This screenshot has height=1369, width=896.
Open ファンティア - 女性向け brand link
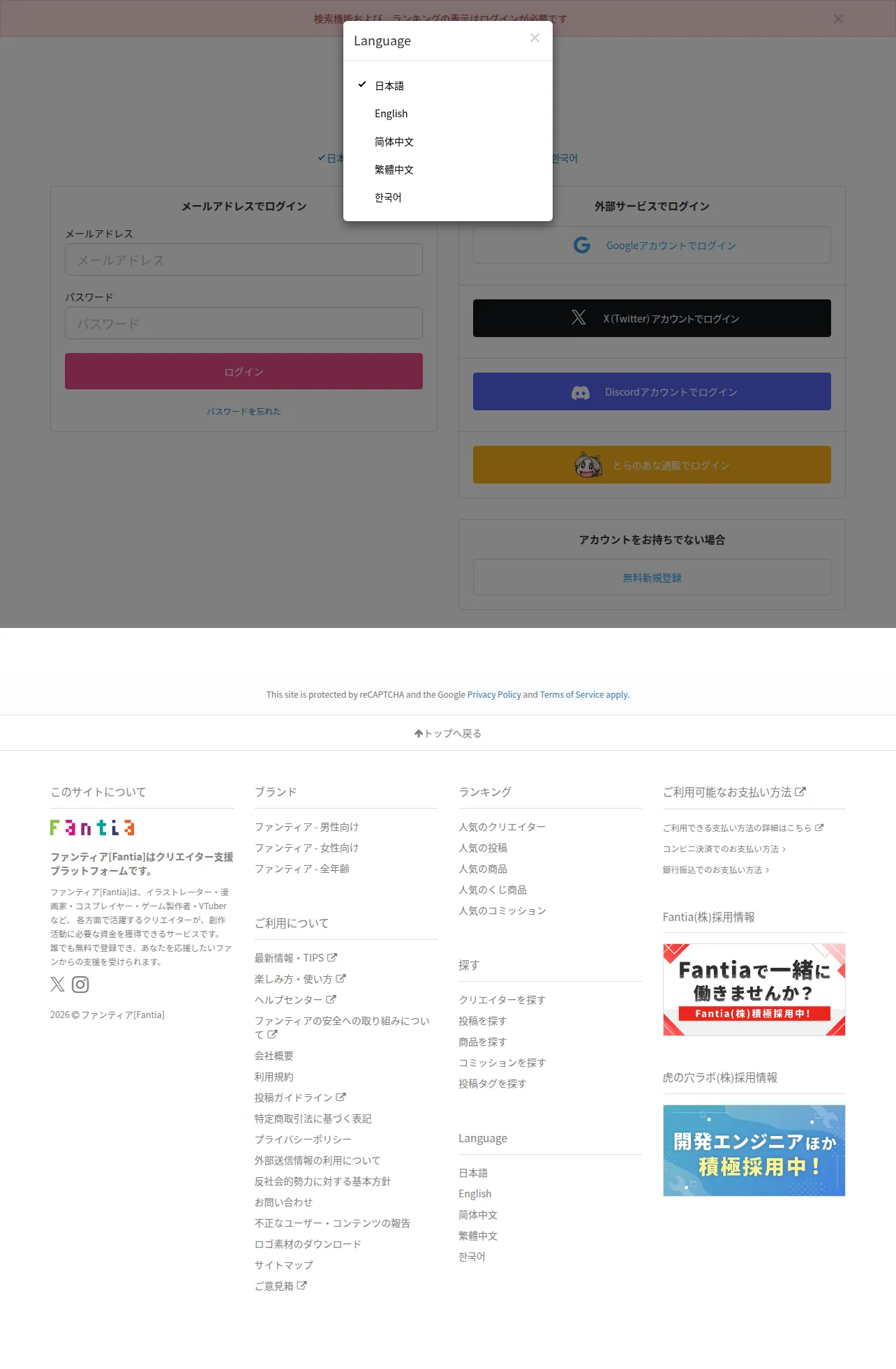pos(306,848)
